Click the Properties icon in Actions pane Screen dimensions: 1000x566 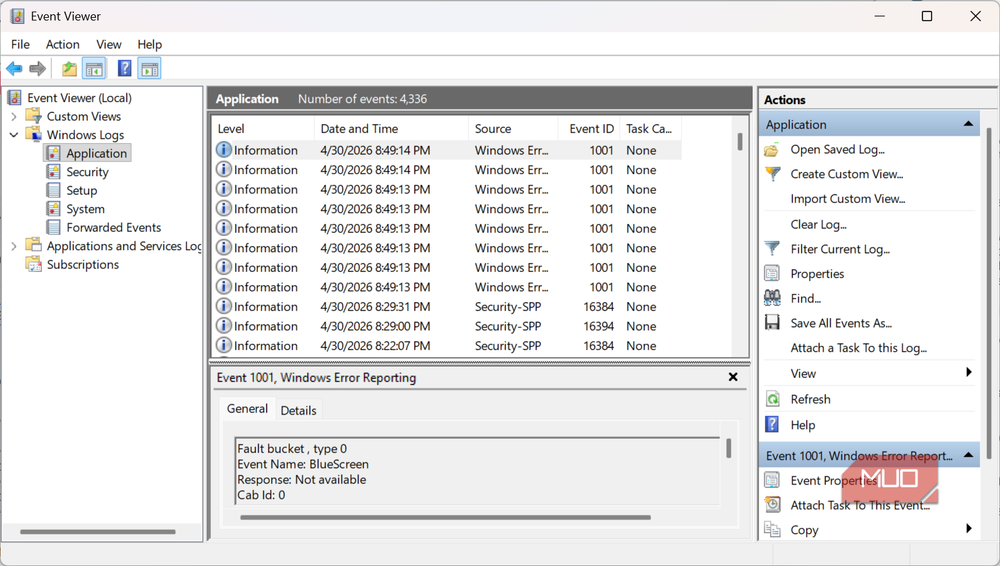point(772,274)
